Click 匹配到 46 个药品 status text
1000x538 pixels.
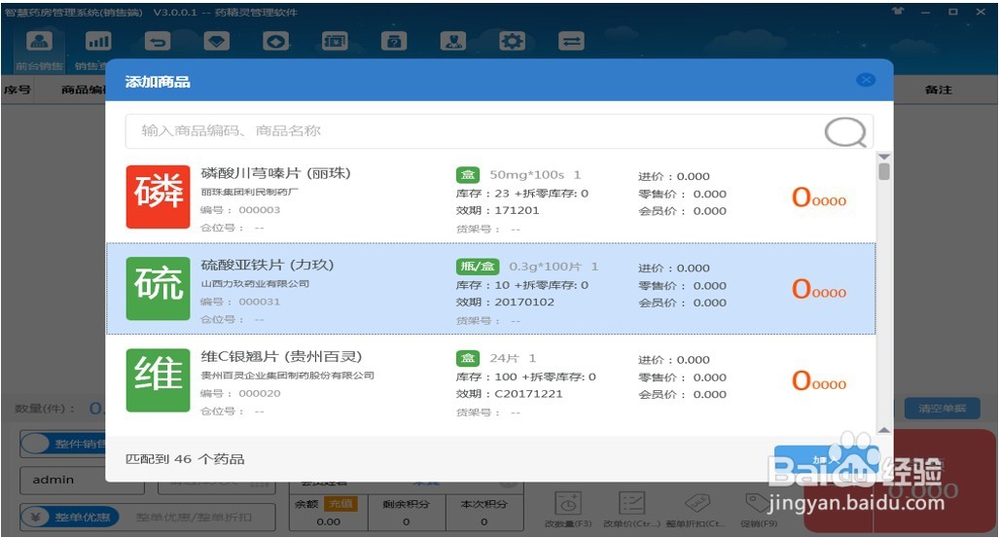pyautogui.click(x=185, y=459)
